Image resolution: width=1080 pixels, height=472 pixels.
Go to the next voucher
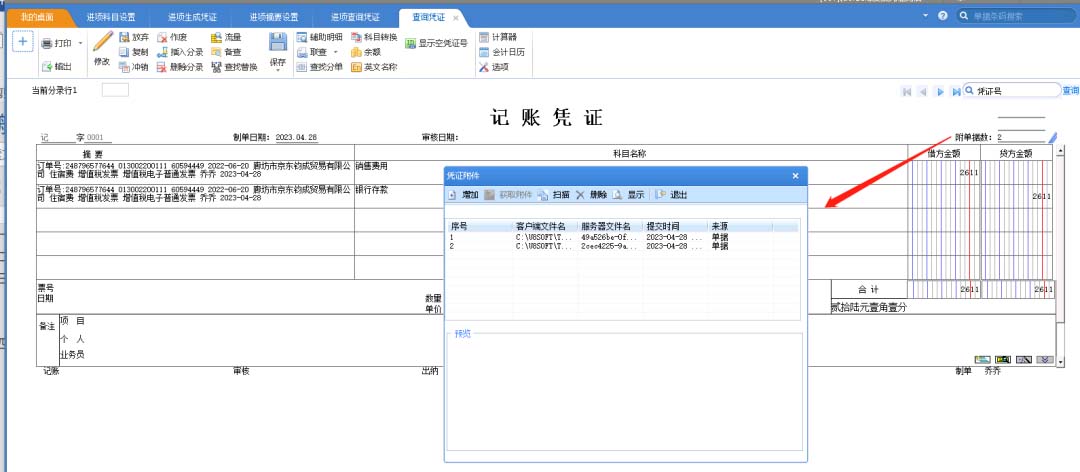coord(939,91)
